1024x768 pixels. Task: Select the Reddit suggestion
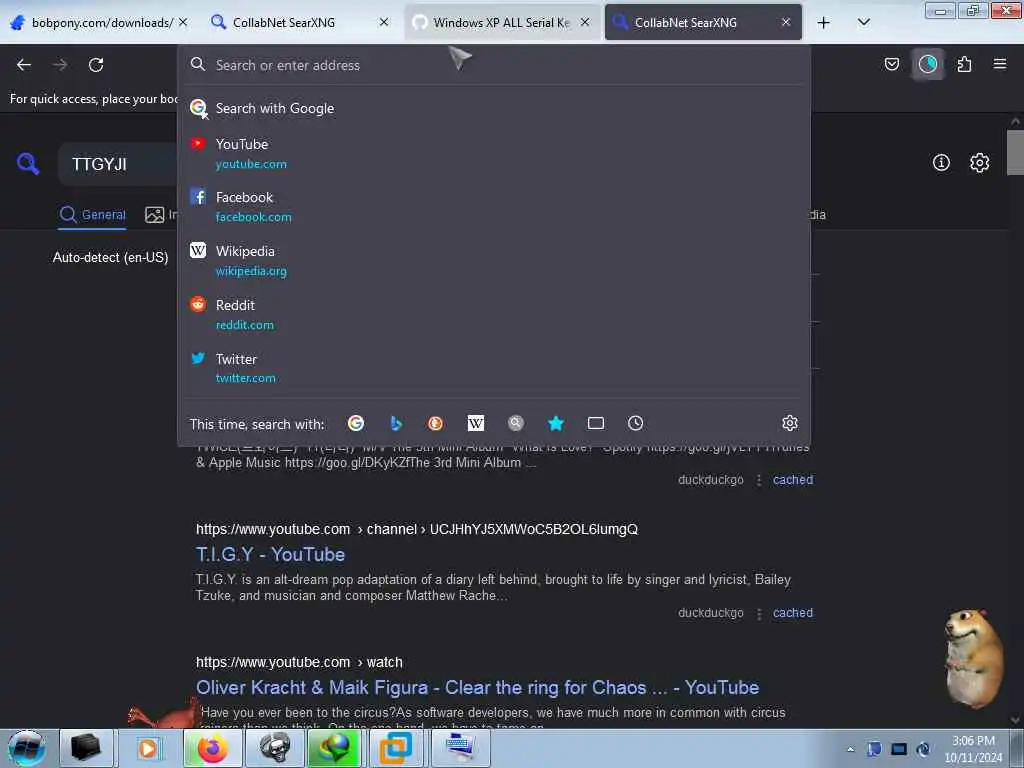494,314
